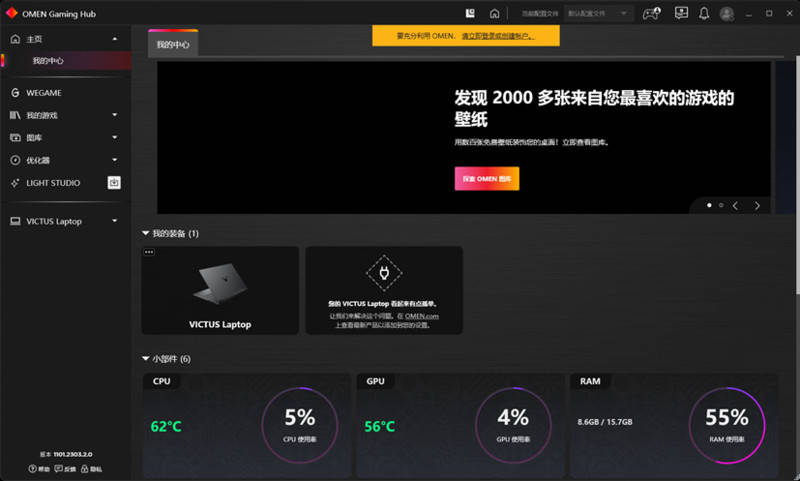Click the CPU 5% usage gauge
The image size is (800, 481).
point(299,425)
